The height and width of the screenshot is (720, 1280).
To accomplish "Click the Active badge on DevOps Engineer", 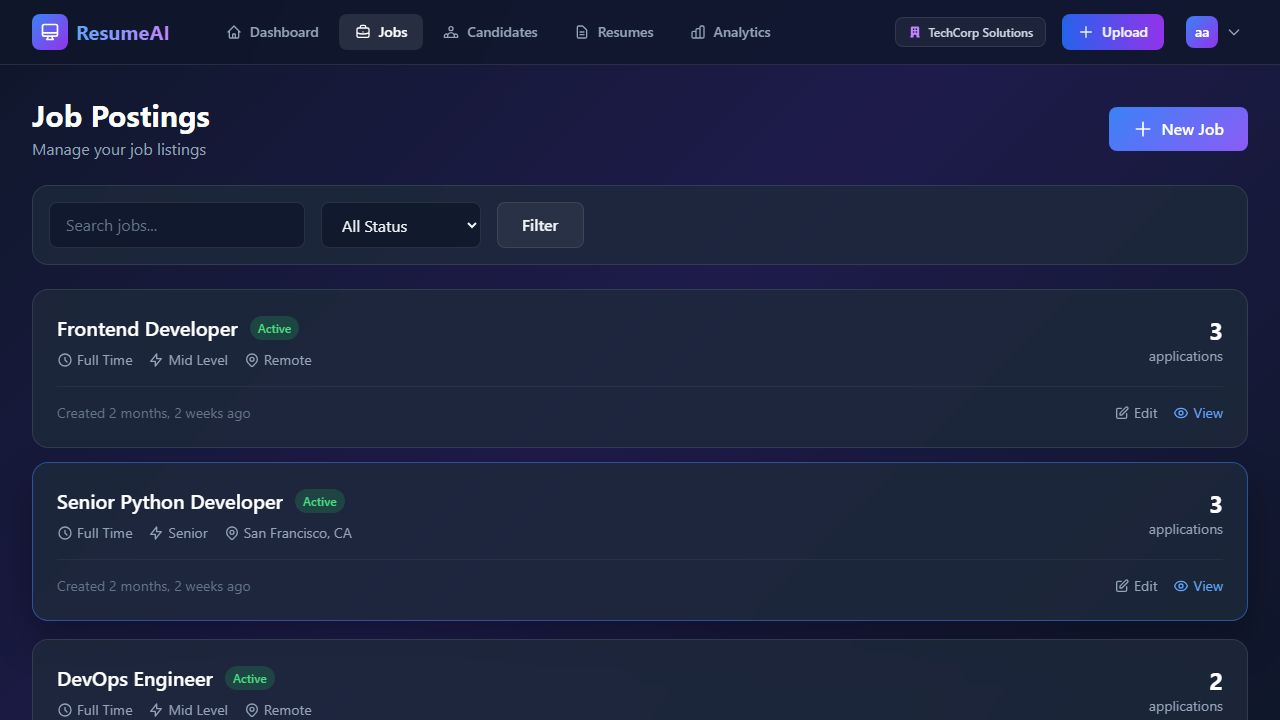I will click(249, 678).
